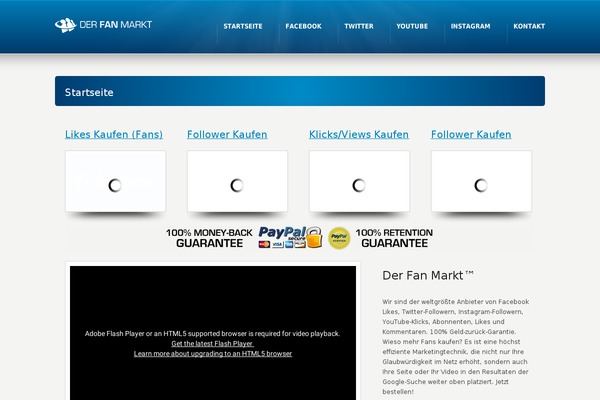Go to the Twitter menu item
Screen dimensions: 600x400
(x=359, y=26)
